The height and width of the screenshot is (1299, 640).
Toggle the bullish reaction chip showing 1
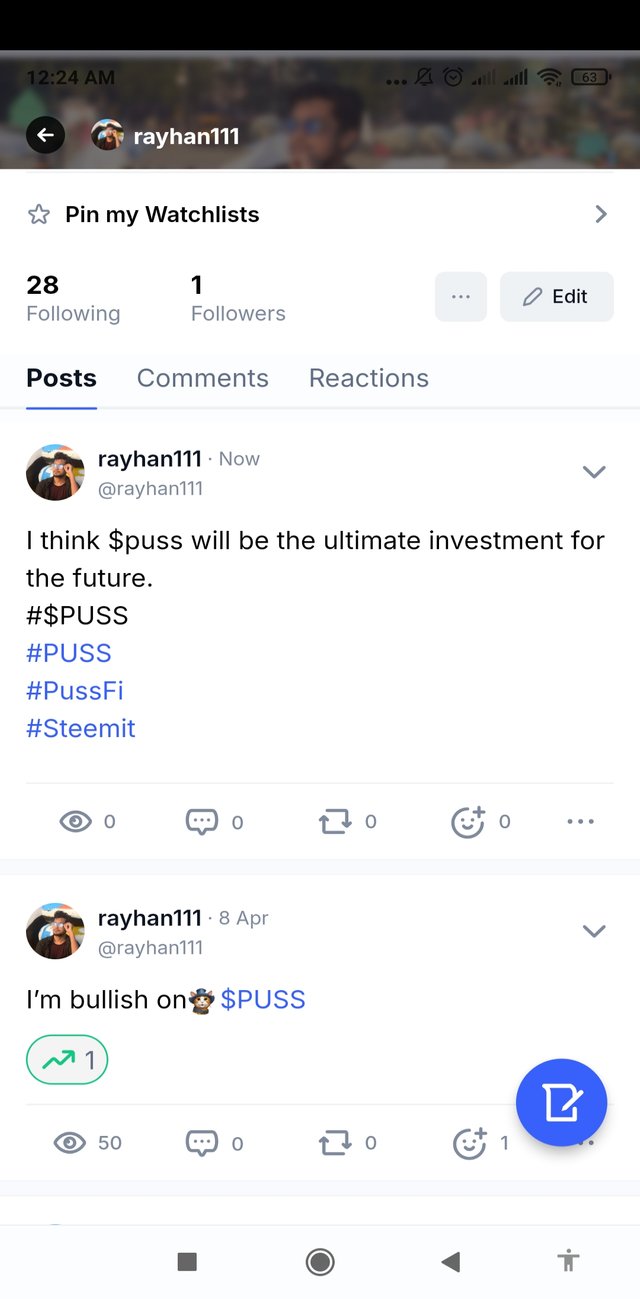[x=67, y=1060]
